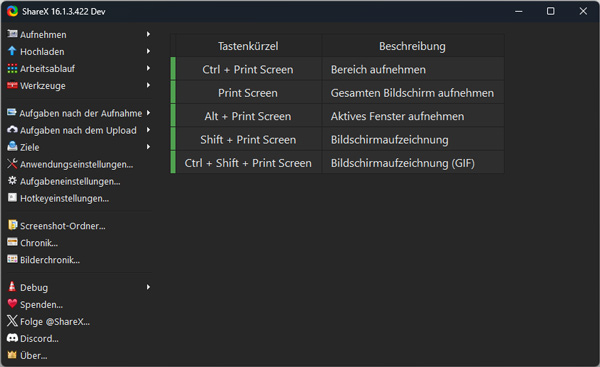Image resolution: width=600 pixels, height=367 pixels.
Task: Click the Alt + Print Screen hotkey cell
Action: 248,116
